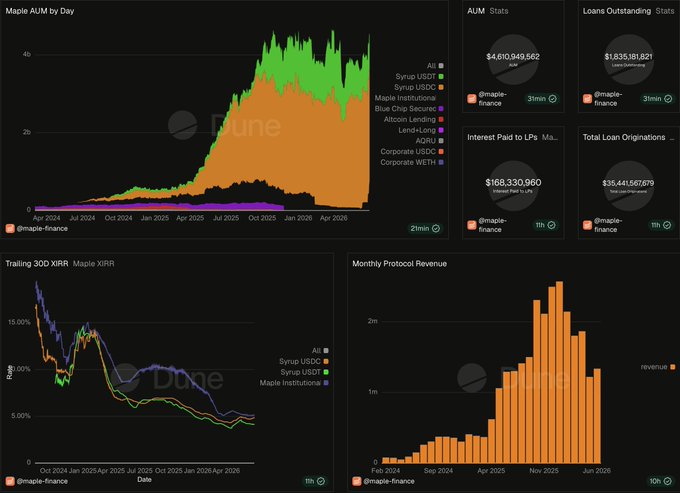Click the tallest bar in Monthly Protocol Revenue
680x493 pixels.
tap(559, 372)
